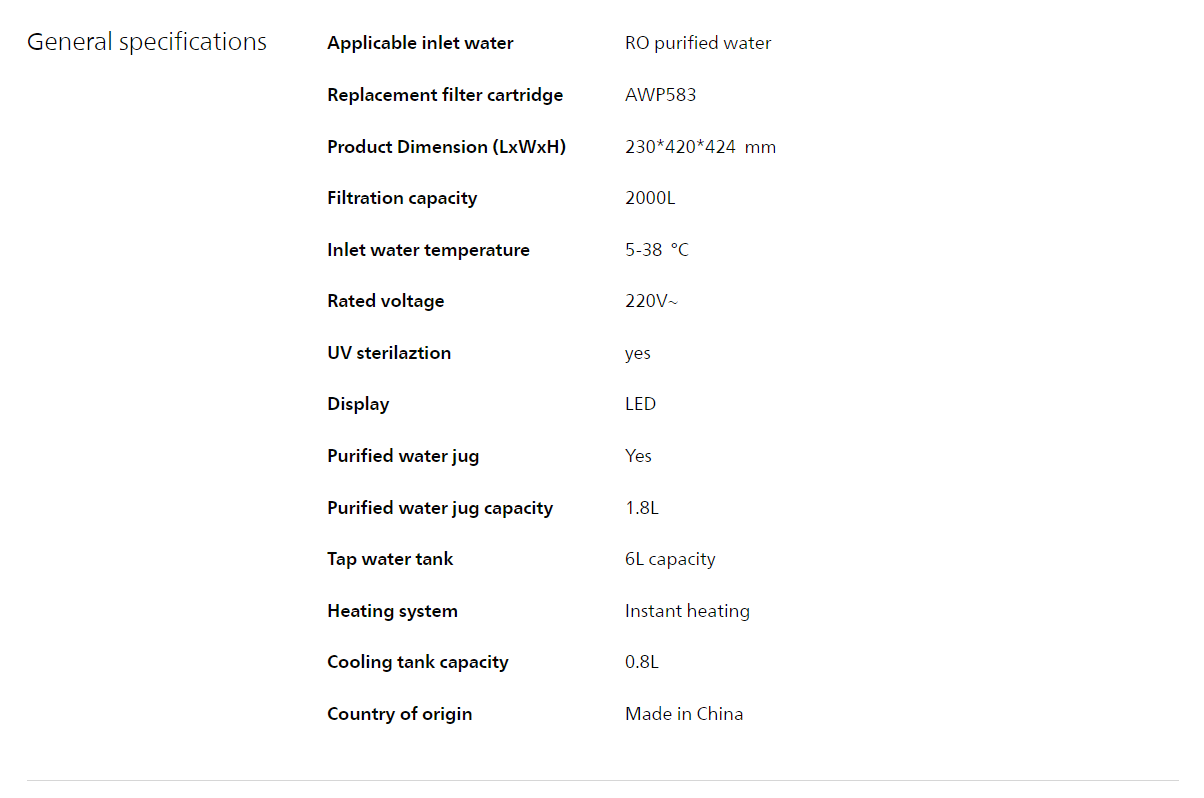The width and height of the screenshot is (1204, 798).
Task: Click the Made in China value
Action: coord(684,714)
